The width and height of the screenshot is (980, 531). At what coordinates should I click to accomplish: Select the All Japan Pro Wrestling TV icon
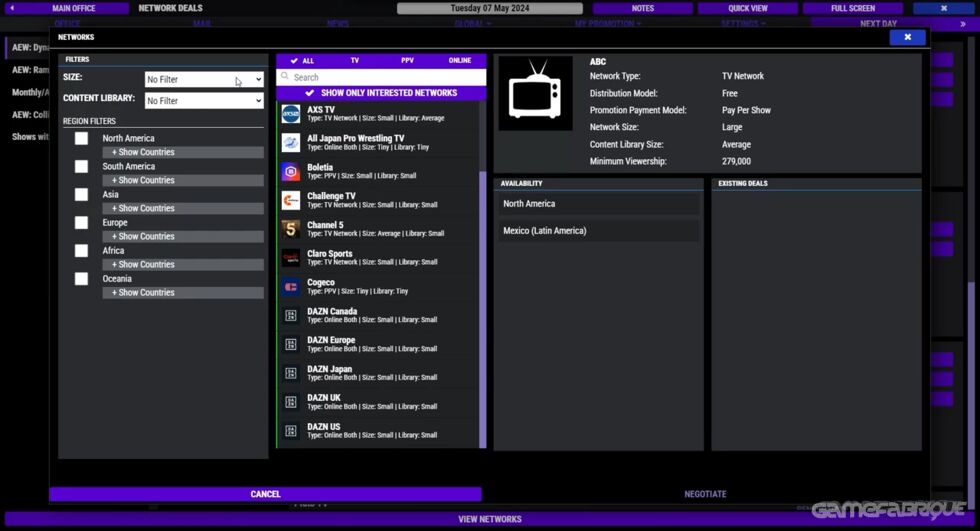click(290, 143)
